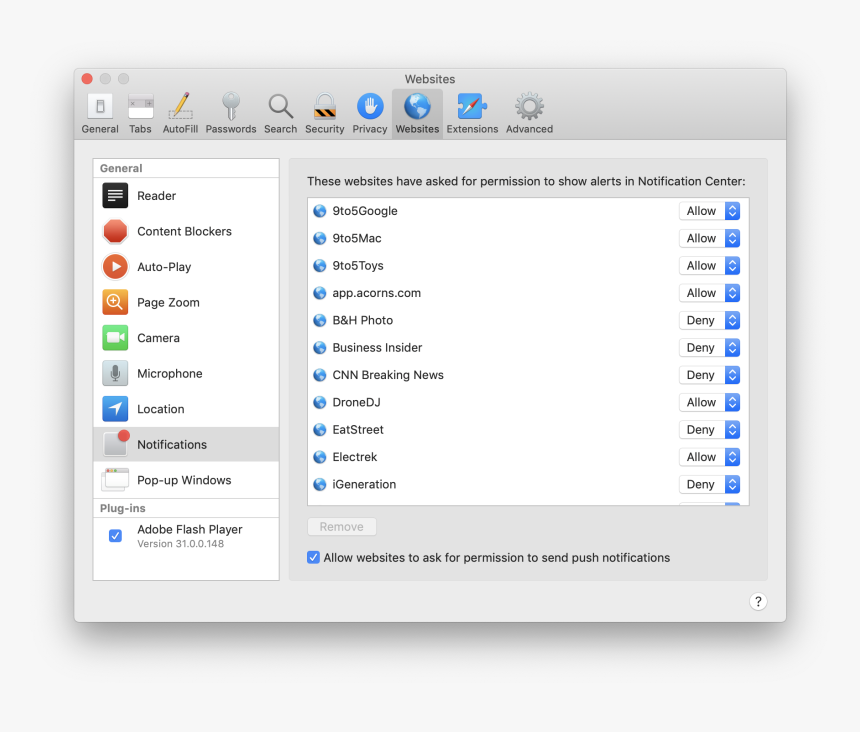Click the Adobe Flash Player plug-in name

[190, 530]
